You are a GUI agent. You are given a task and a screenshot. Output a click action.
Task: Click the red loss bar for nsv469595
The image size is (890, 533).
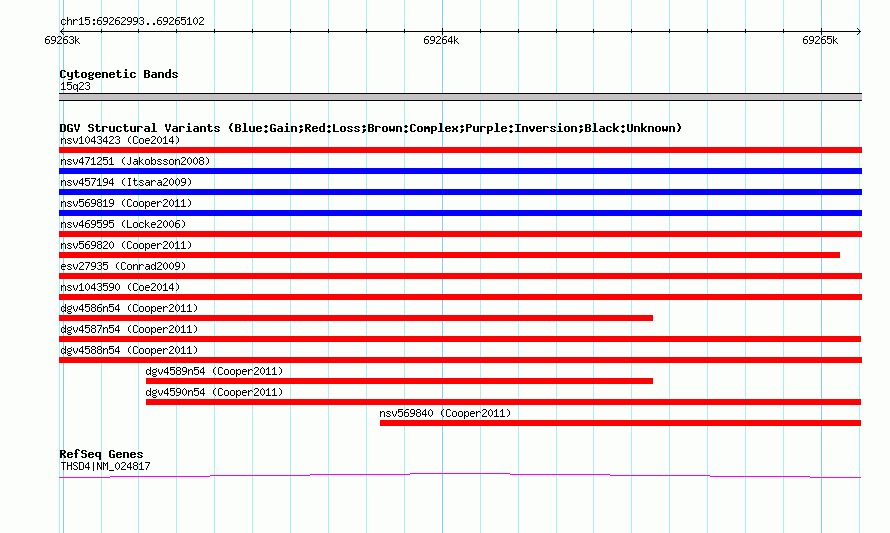pyautogui.click(x=460, y=234)
